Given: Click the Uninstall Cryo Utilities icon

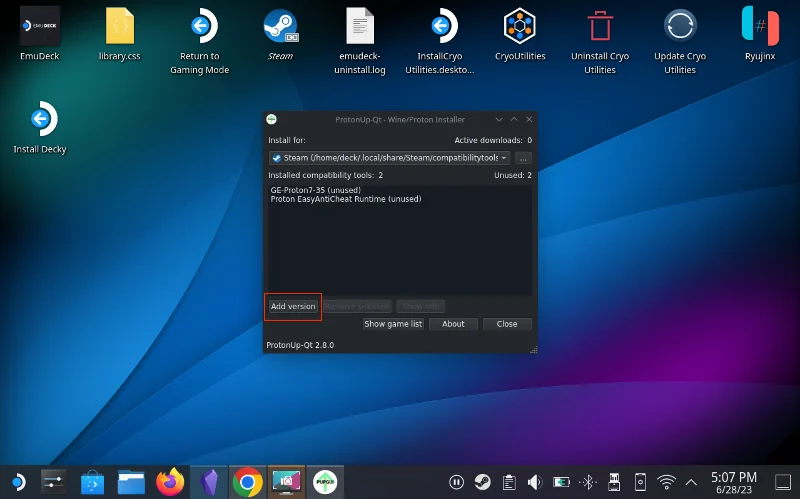Looking at the screenshot, I should coord(600,41).
